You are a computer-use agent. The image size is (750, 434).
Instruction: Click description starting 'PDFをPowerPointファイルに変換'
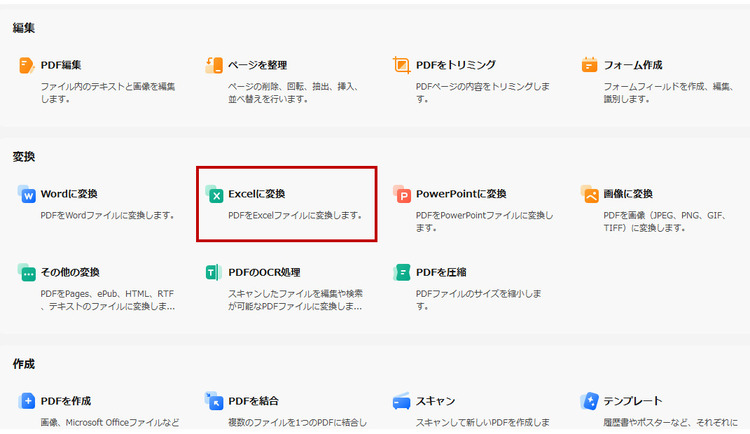pos(484,222)
